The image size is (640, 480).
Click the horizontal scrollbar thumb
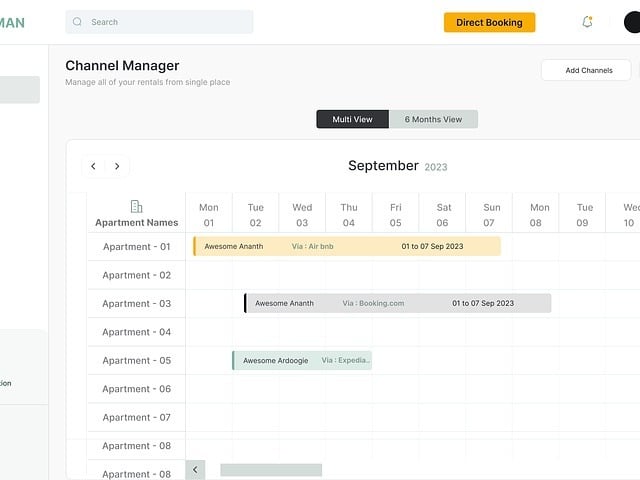pyautogui.click(x=271, y=470)
